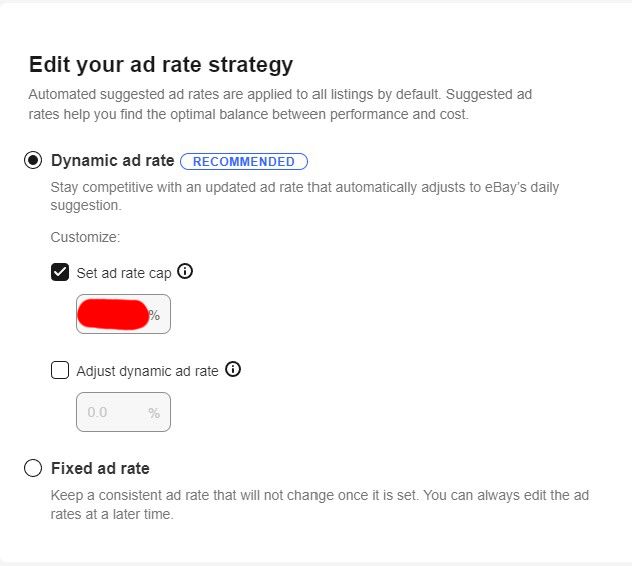Click the "Customize:" label
The width and height of the screenshot is (632, 566).
click(85, 238)
